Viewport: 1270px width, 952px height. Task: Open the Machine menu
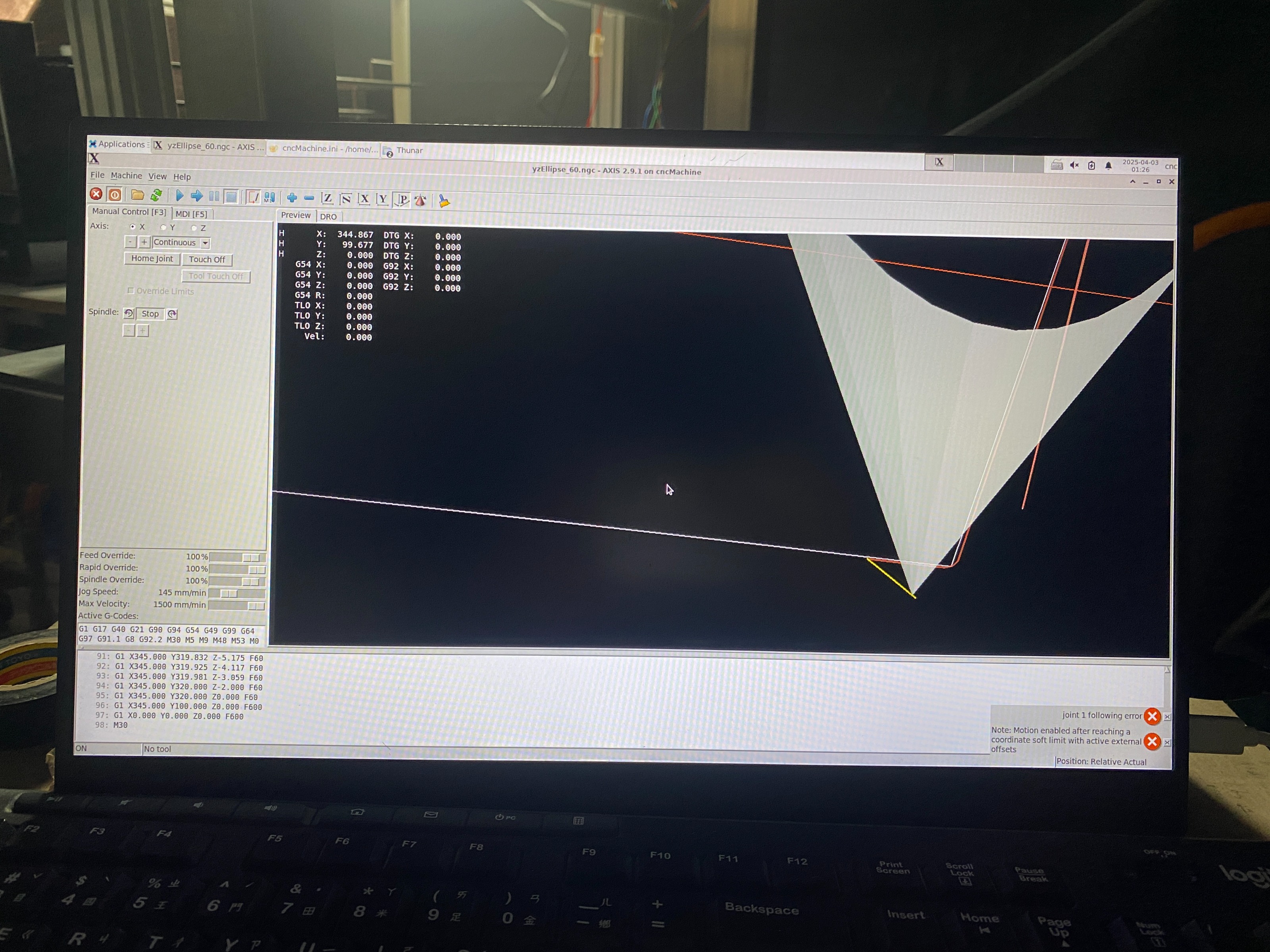point(126,176)
